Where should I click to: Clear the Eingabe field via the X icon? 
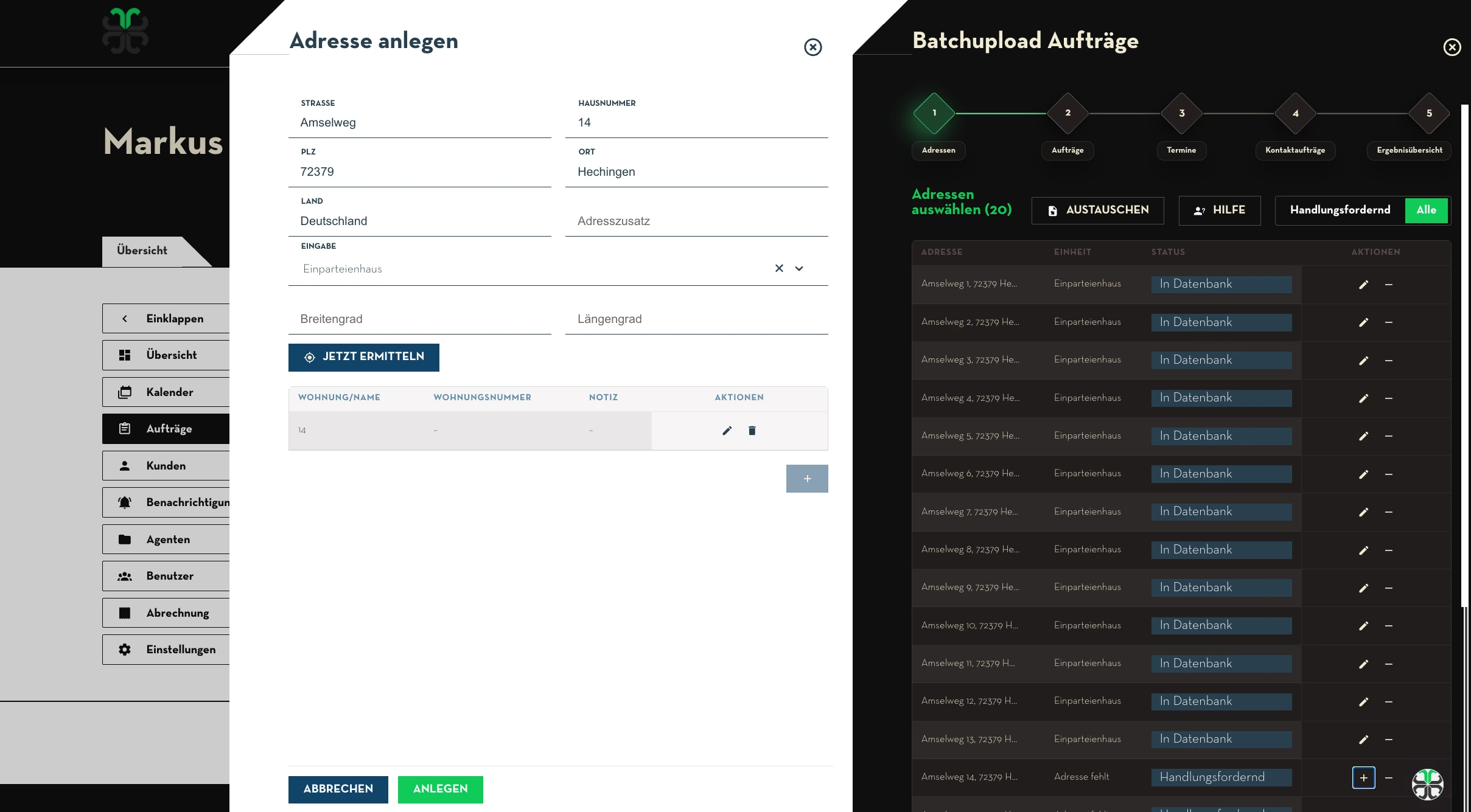click(778, 268)
